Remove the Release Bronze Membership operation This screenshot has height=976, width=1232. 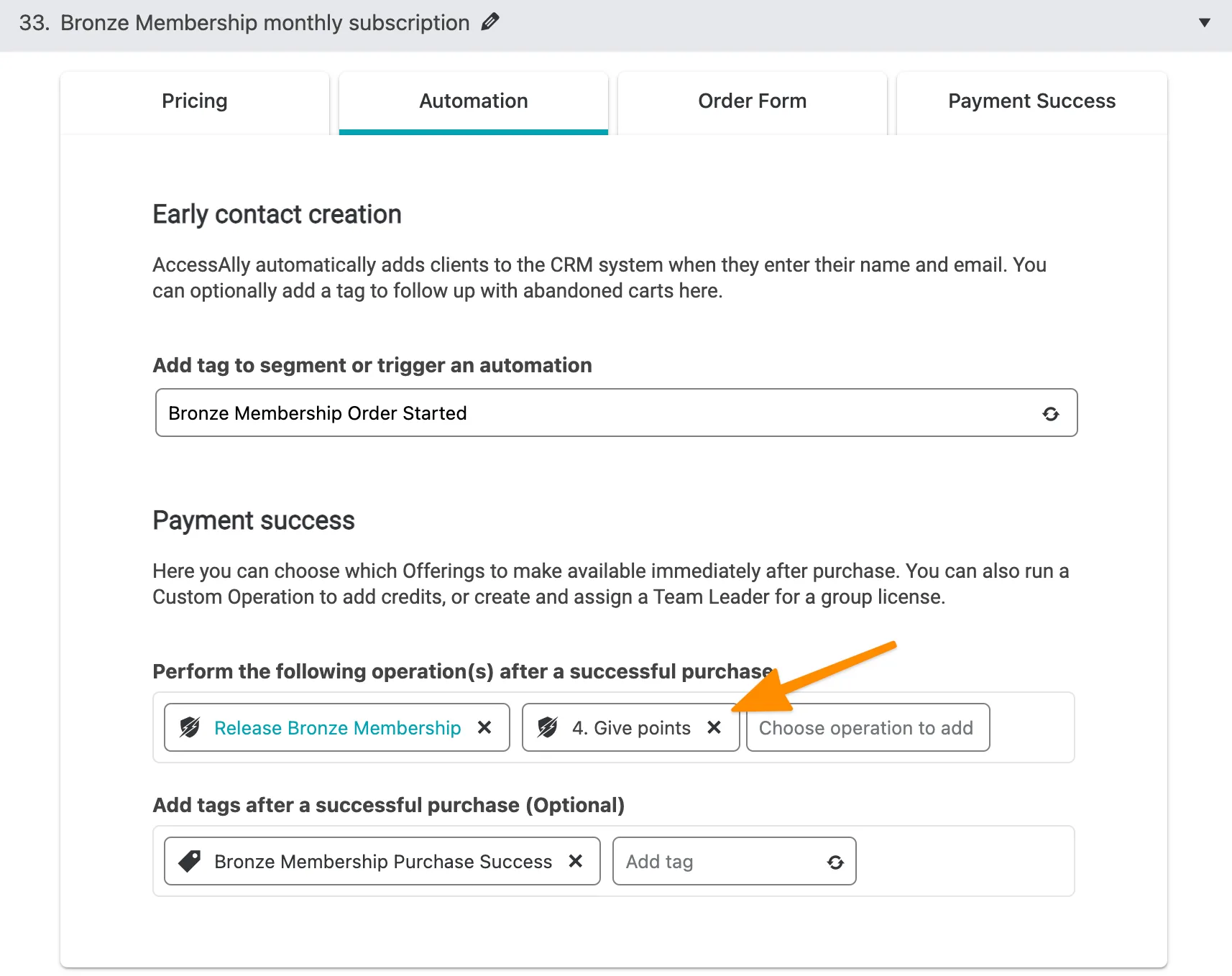484,727
